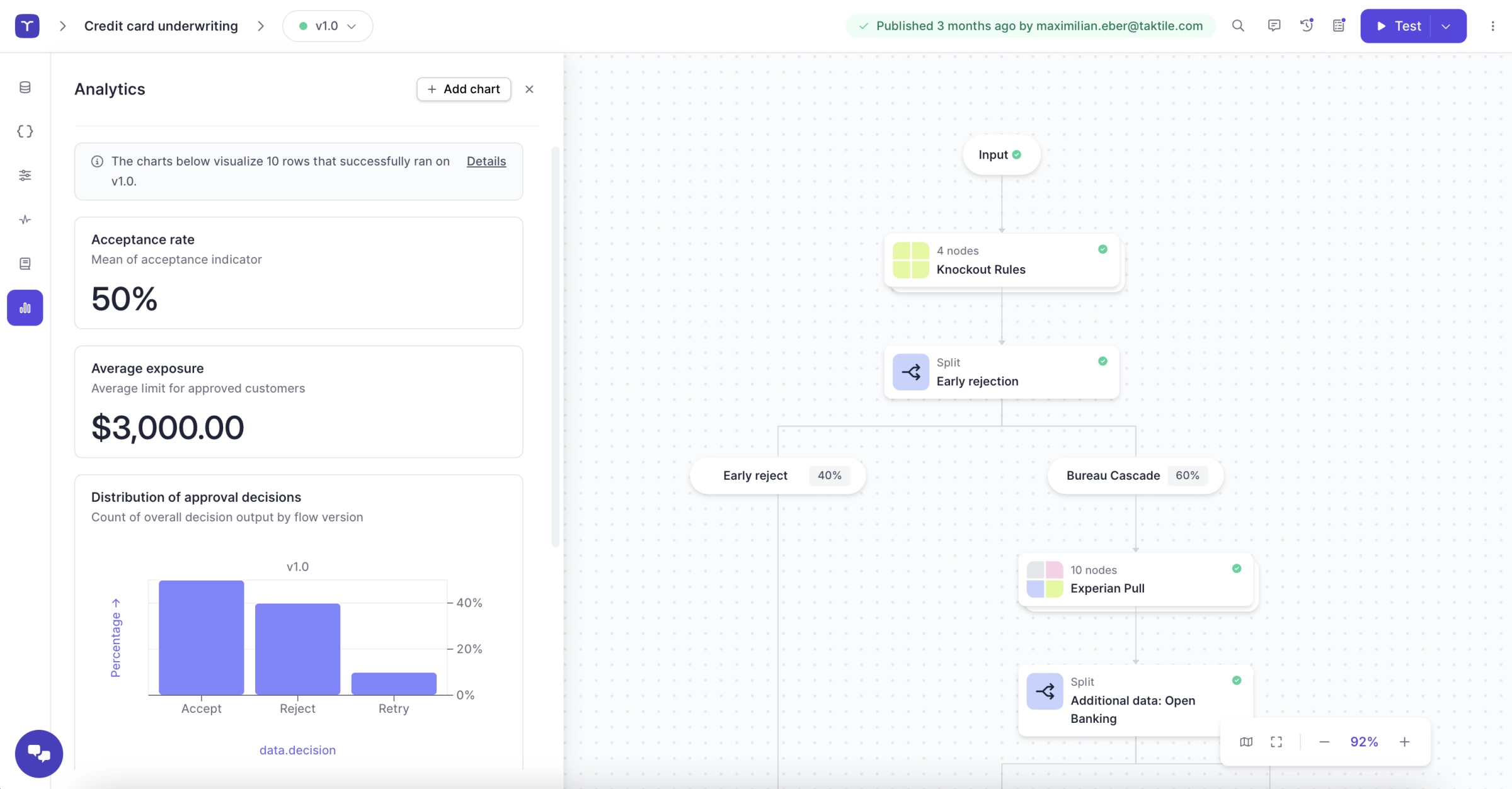Toggle the minimap icon in zoom controls
Viewport: 1512px width, 789px height.
[1246, 742]
